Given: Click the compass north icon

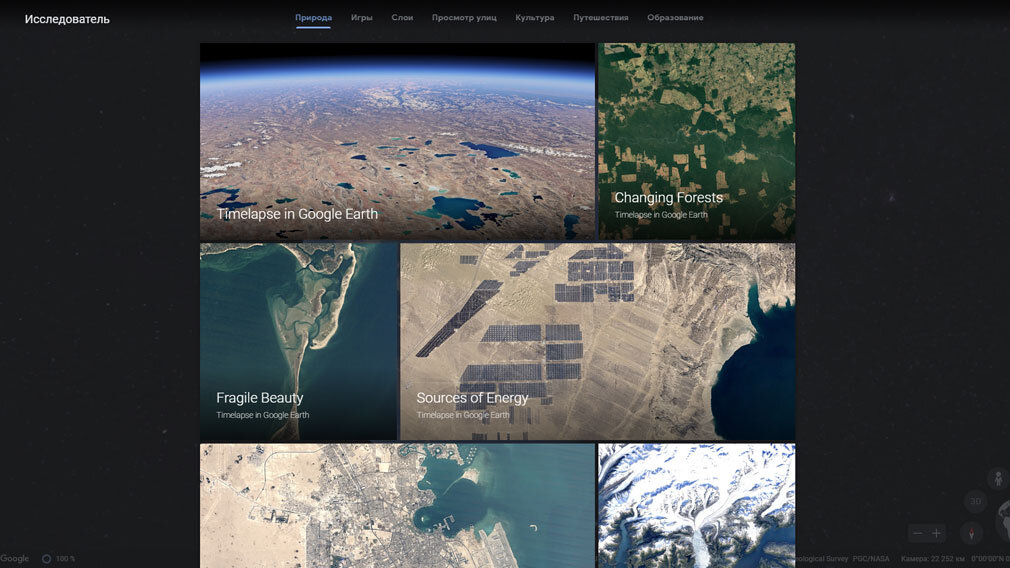Looking at the screenshot, I should [x=971, y=533].
